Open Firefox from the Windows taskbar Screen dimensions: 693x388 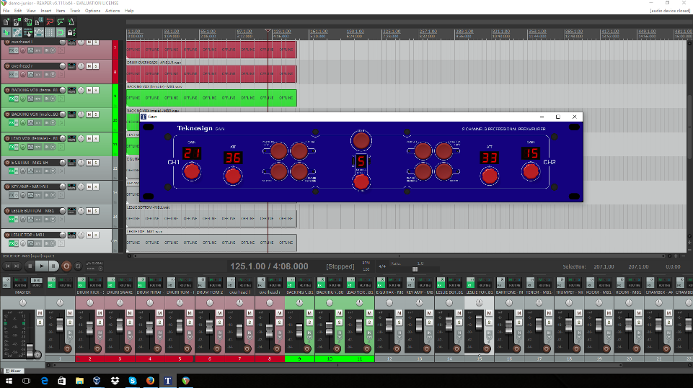tap(150, 380)
